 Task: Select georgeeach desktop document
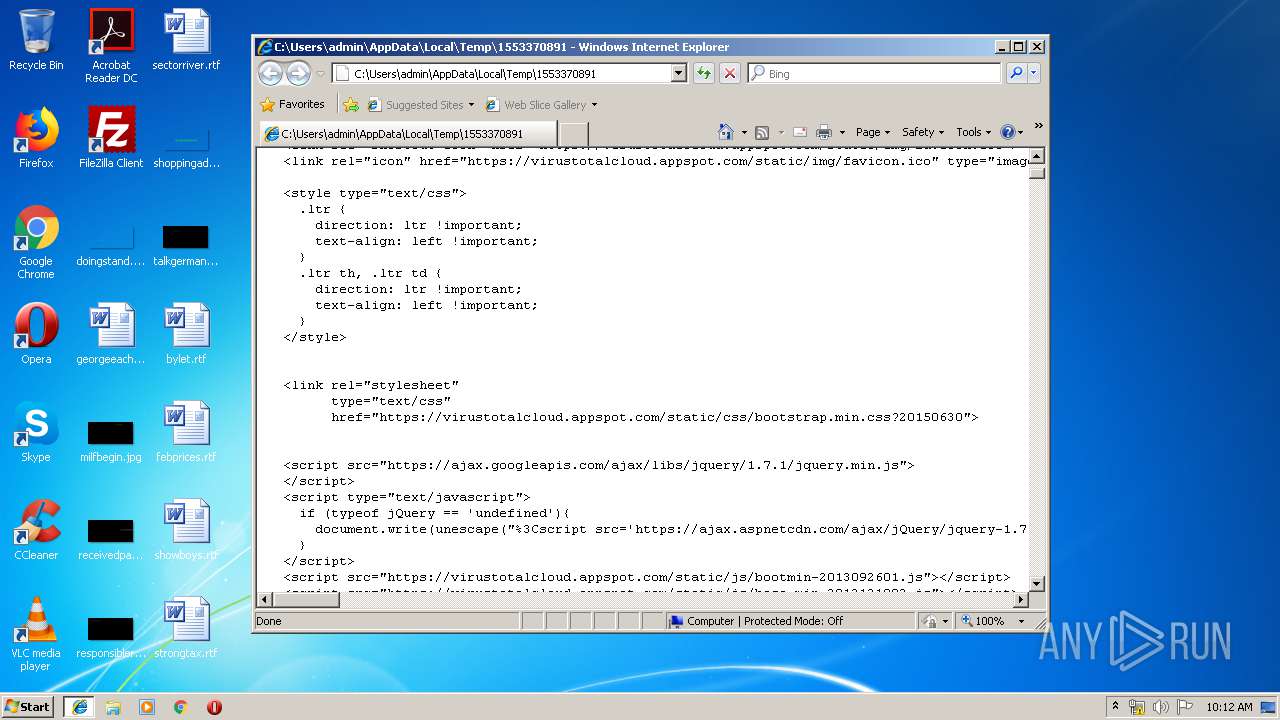(111, 334)
